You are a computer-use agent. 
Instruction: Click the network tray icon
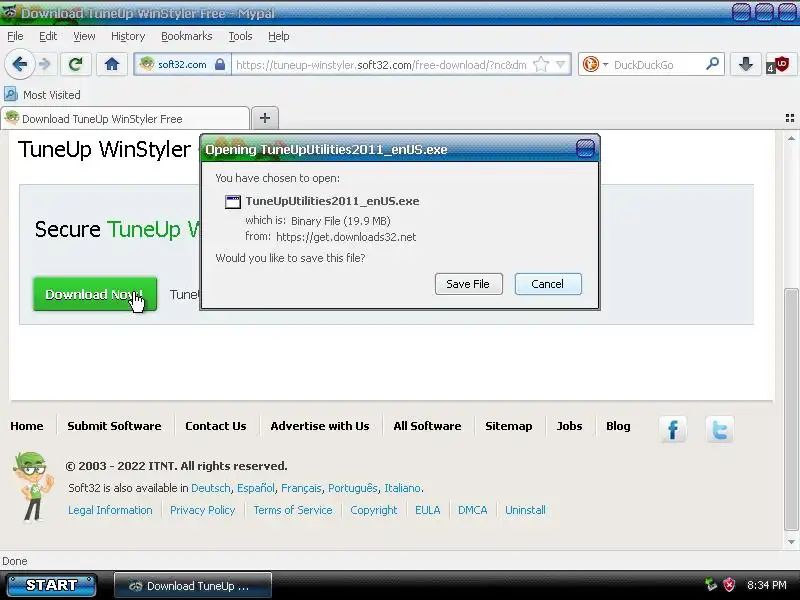711,585
